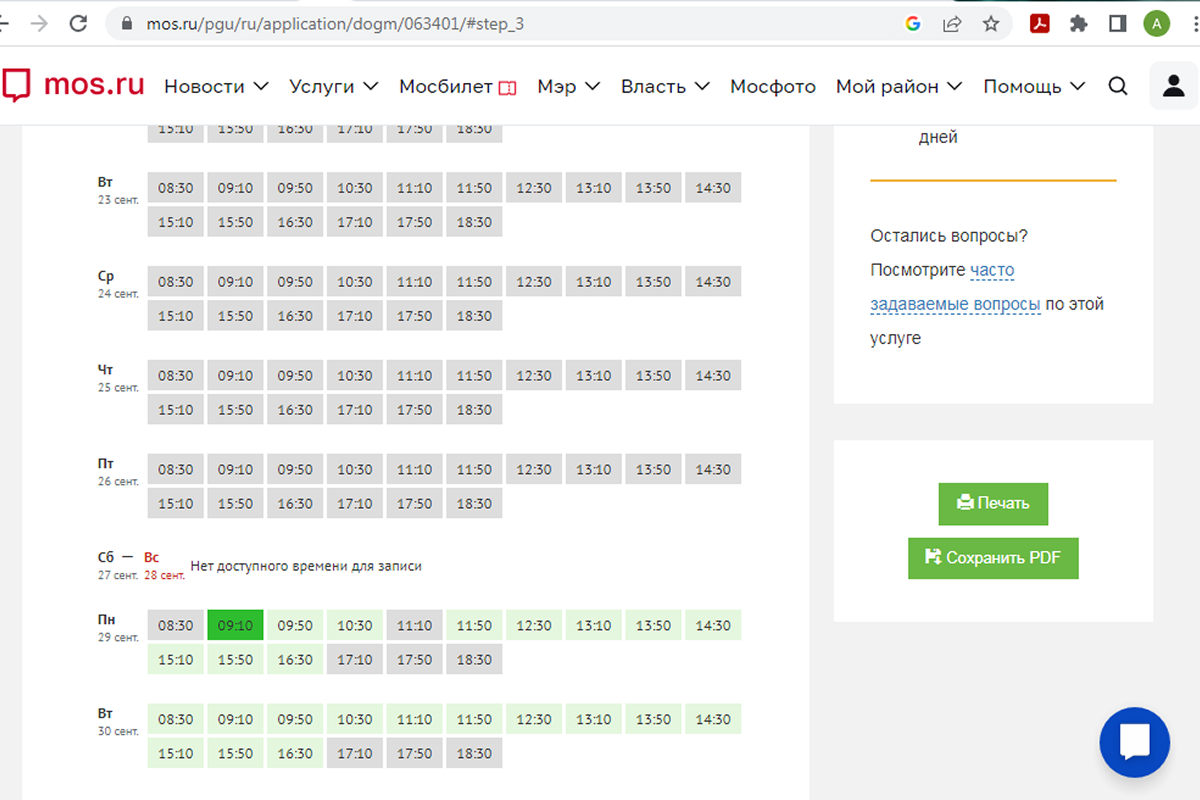Open the mos.ru home logo
Viewport: 1200px width, 800px height.
(x=73, y=86)
